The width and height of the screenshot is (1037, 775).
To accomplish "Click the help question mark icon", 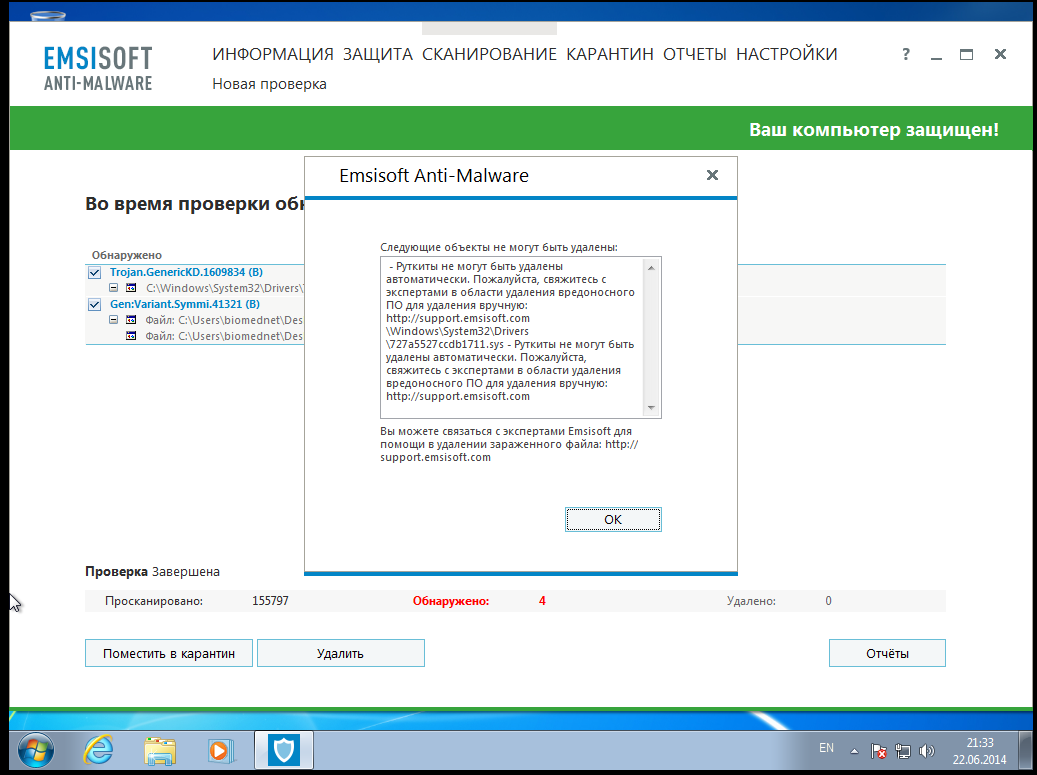I will [906, 54].
